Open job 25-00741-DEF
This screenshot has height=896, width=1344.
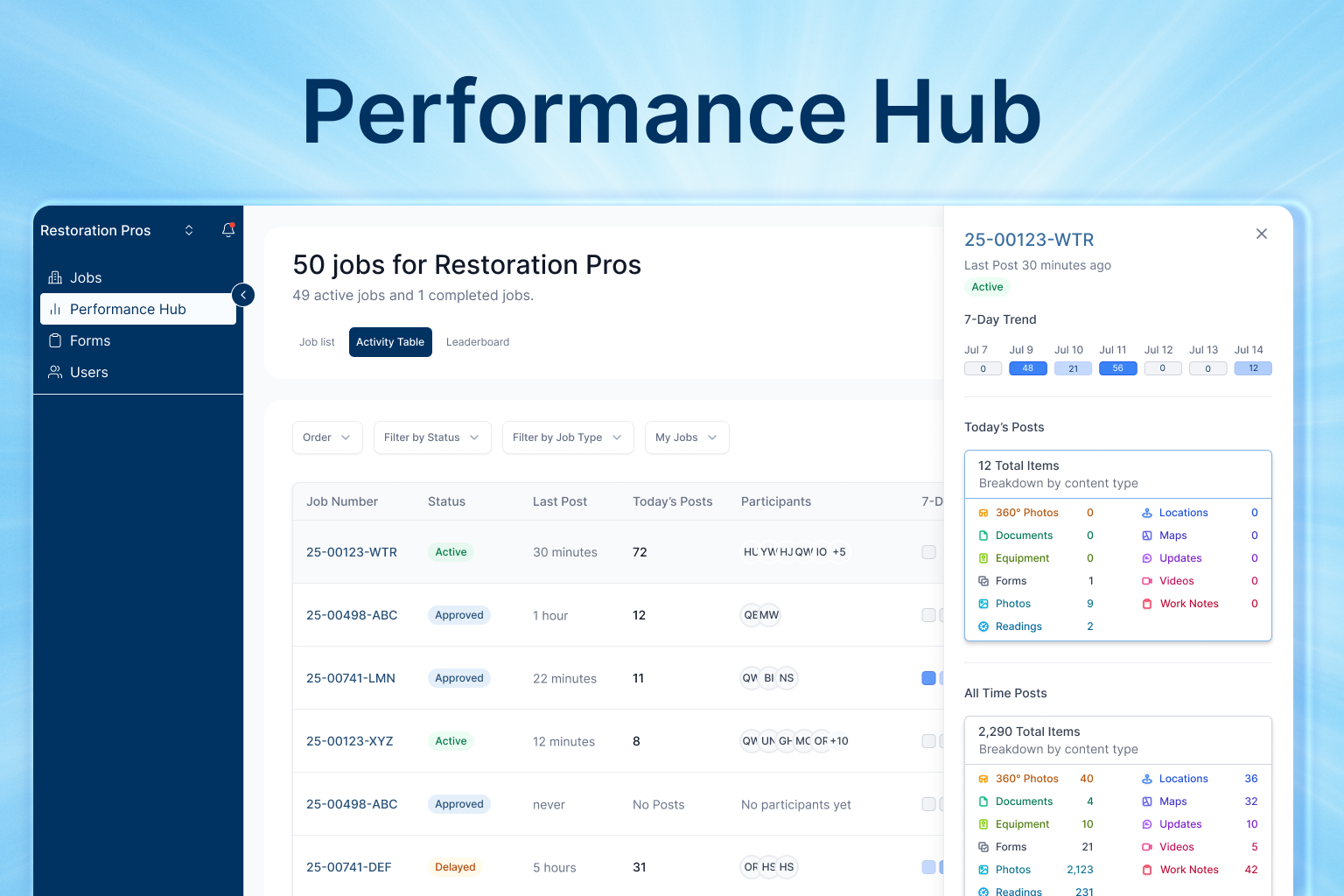[349, 867]
